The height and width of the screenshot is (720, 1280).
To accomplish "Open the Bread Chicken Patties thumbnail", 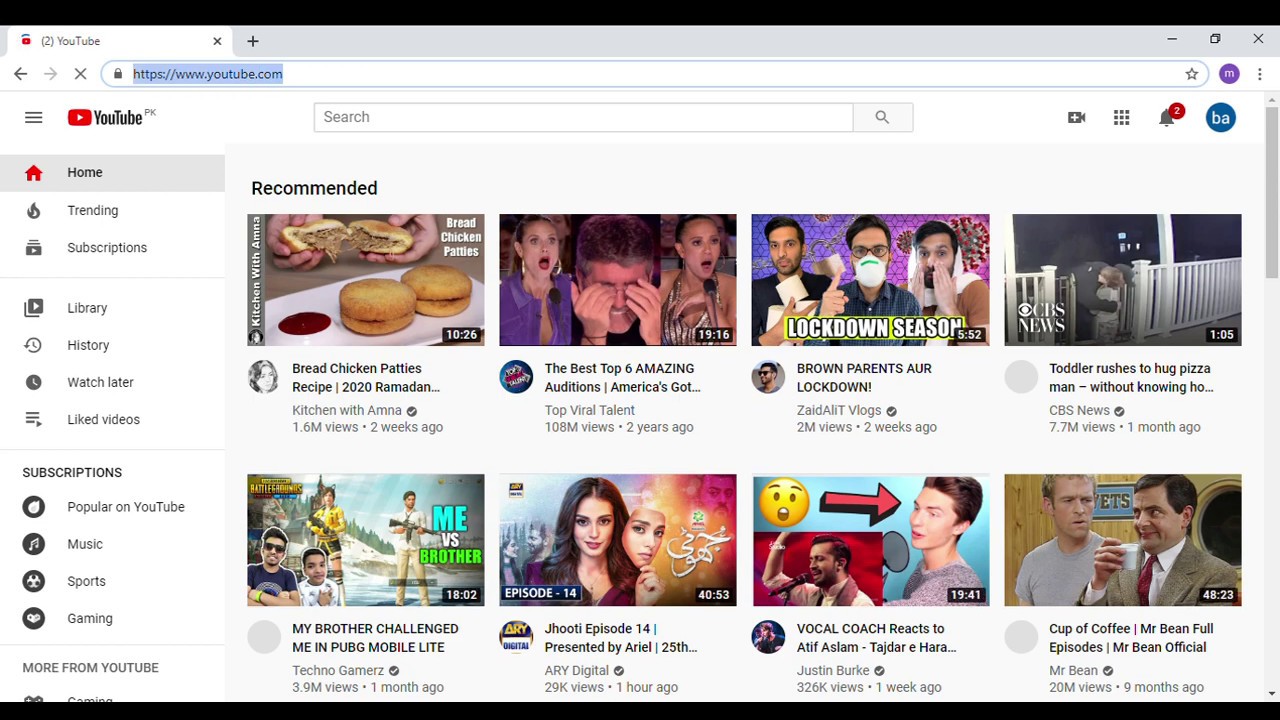I will [x=366, y=280].
